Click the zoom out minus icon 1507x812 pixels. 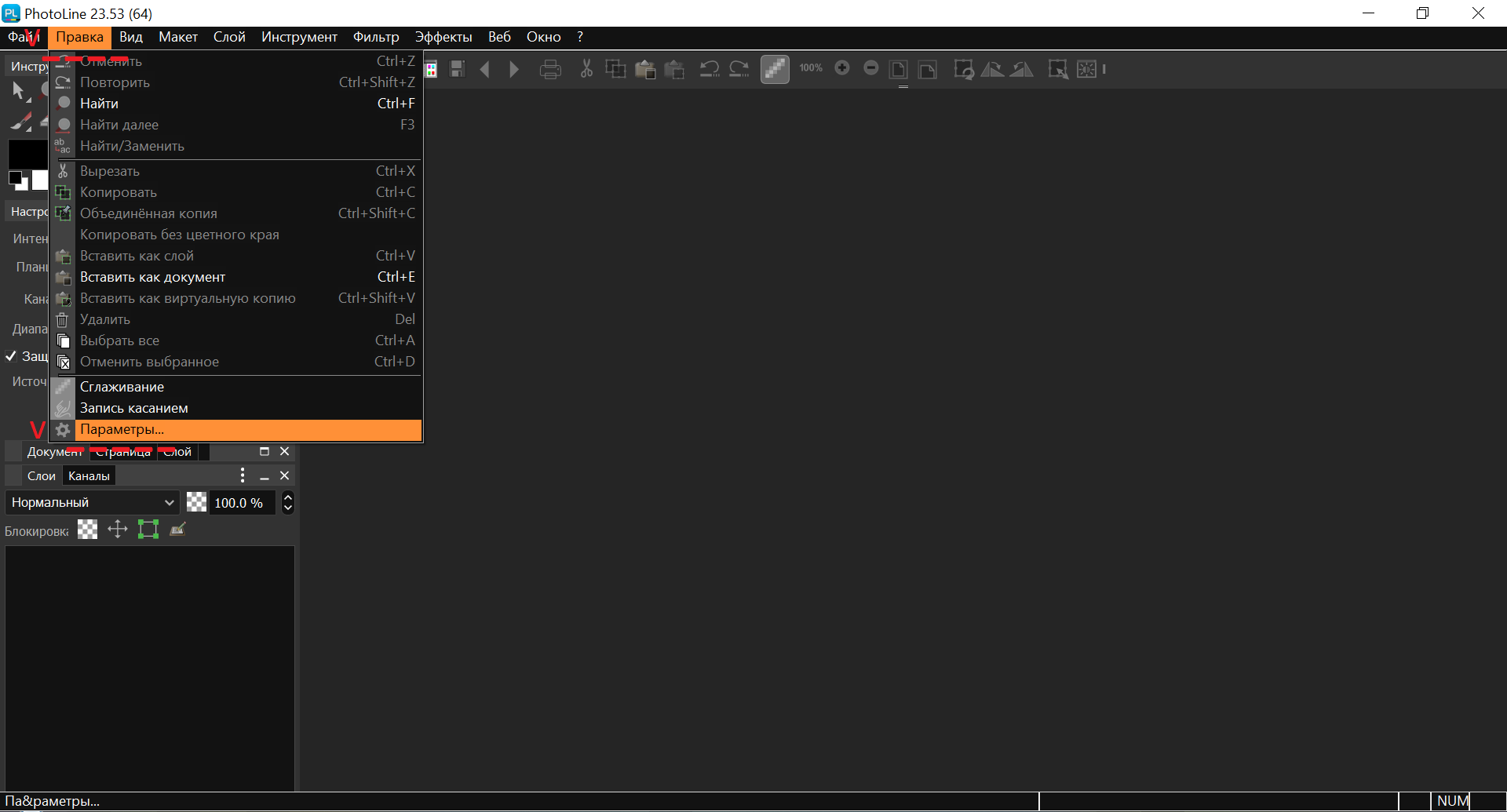point(870,68)
